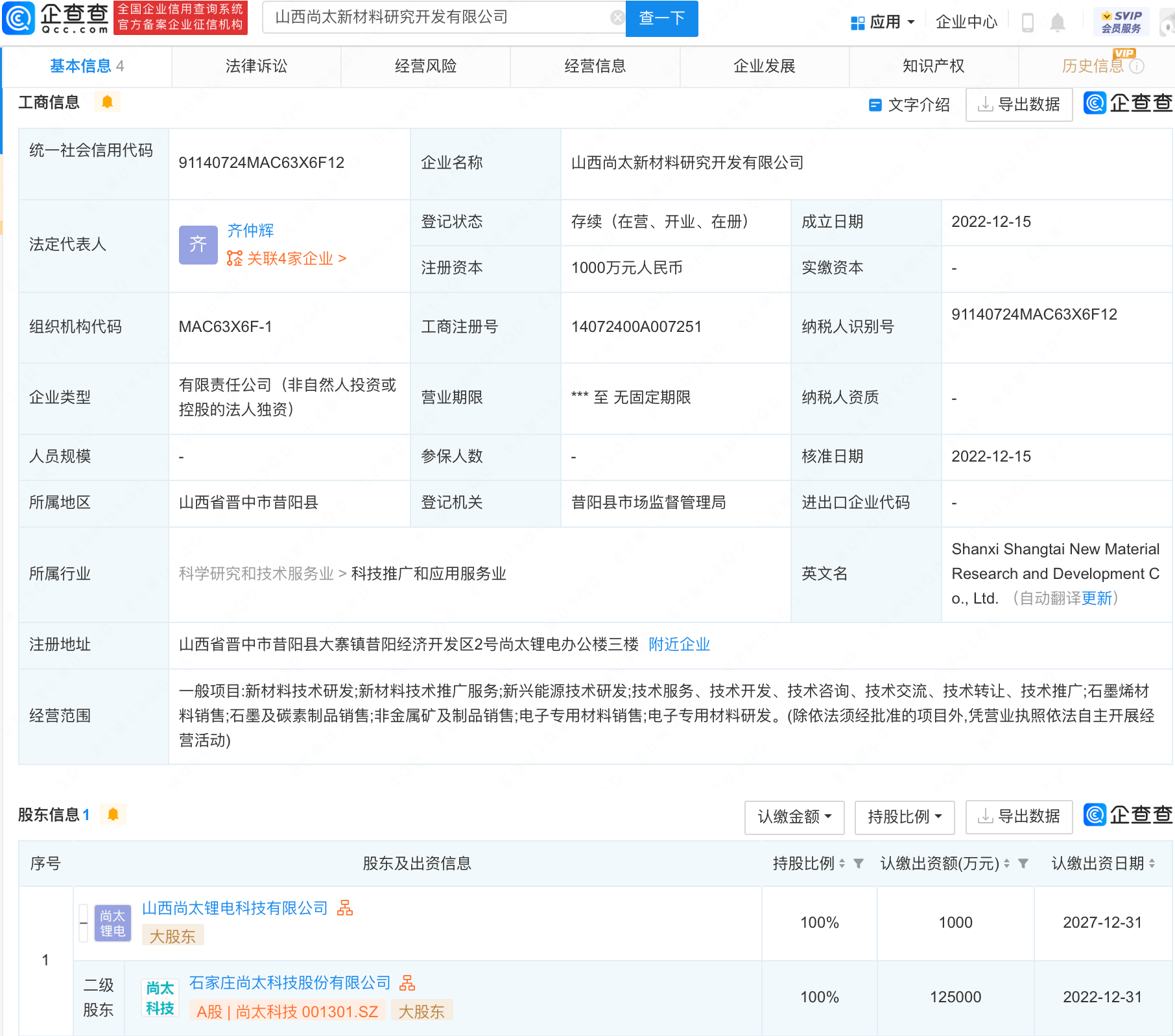Toggle the filter funnel on 持股比例 column
This screenshot has width=1175, height=1036.
(859, 864)
